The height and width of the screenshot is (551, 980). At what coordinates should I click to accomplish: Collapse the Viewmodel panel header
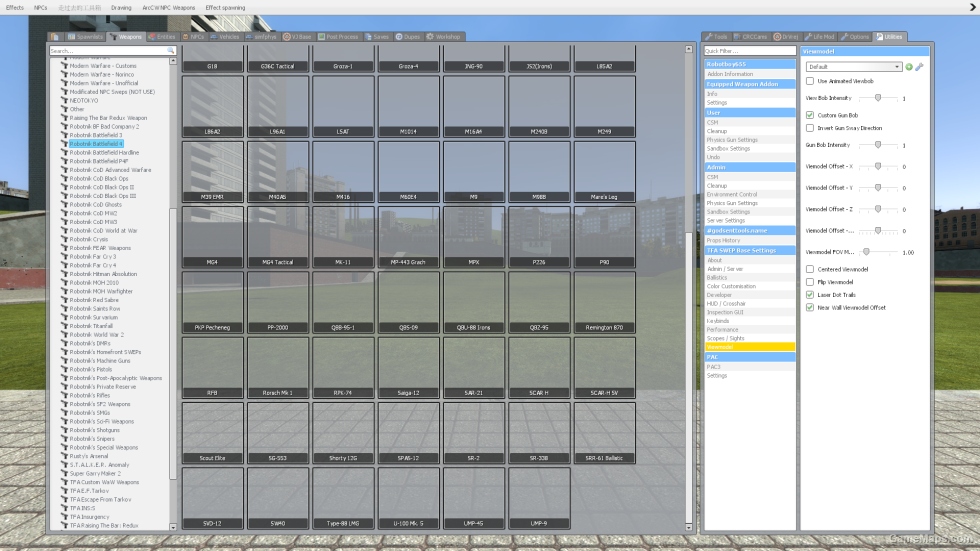(x=865, y=51)
